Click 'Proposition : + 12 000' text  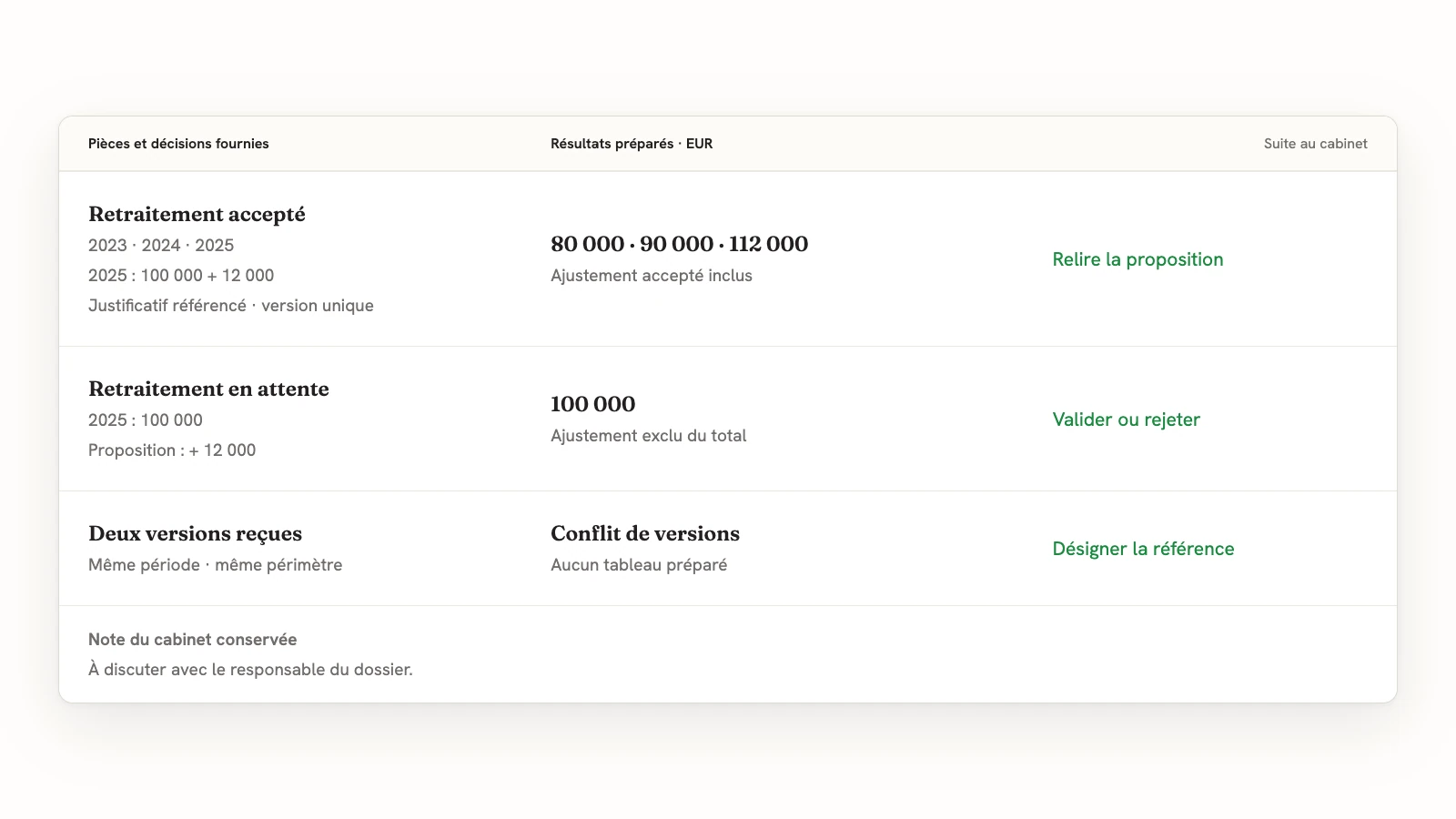172,450
